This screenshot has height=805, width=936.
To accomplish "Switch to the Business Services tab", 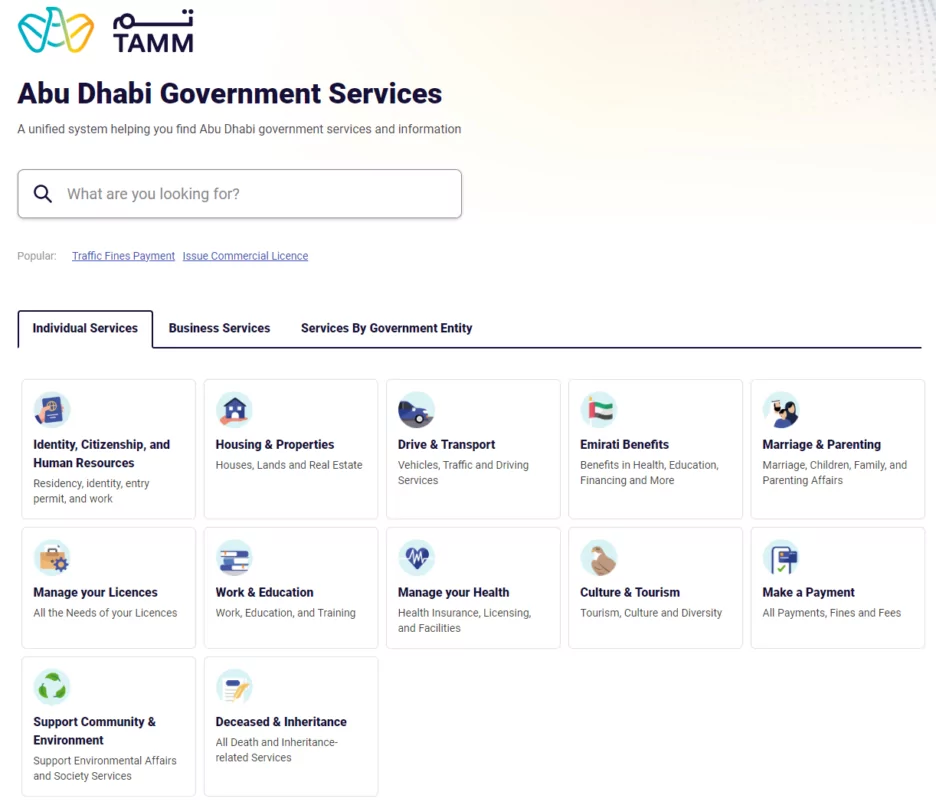I will [x=219, y=328].
